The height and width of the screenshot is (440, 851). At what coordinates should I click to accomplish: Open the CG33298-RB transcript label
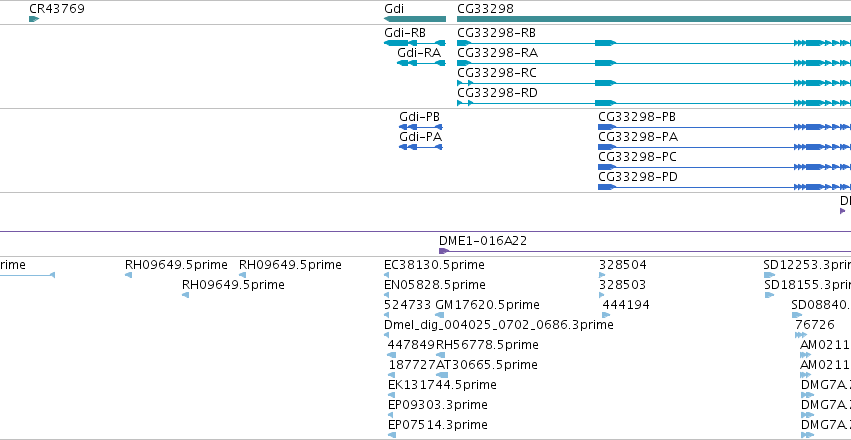[497, 33]
